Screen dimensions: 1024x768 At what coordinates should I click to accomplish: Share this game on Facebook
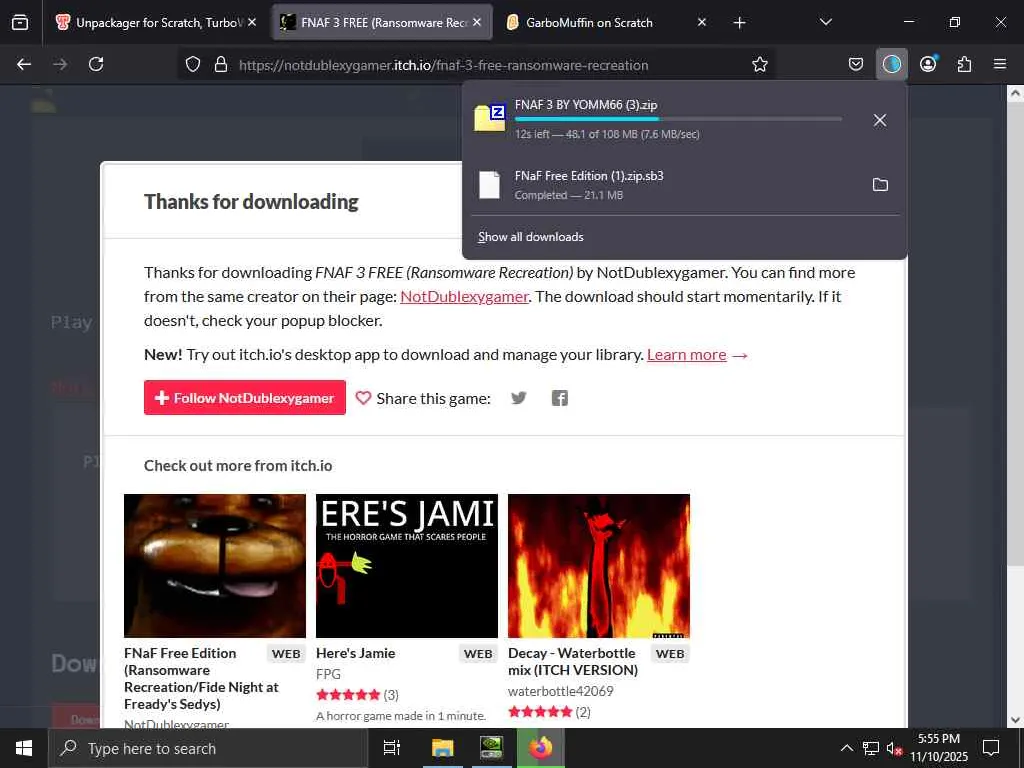pos(560,398)
